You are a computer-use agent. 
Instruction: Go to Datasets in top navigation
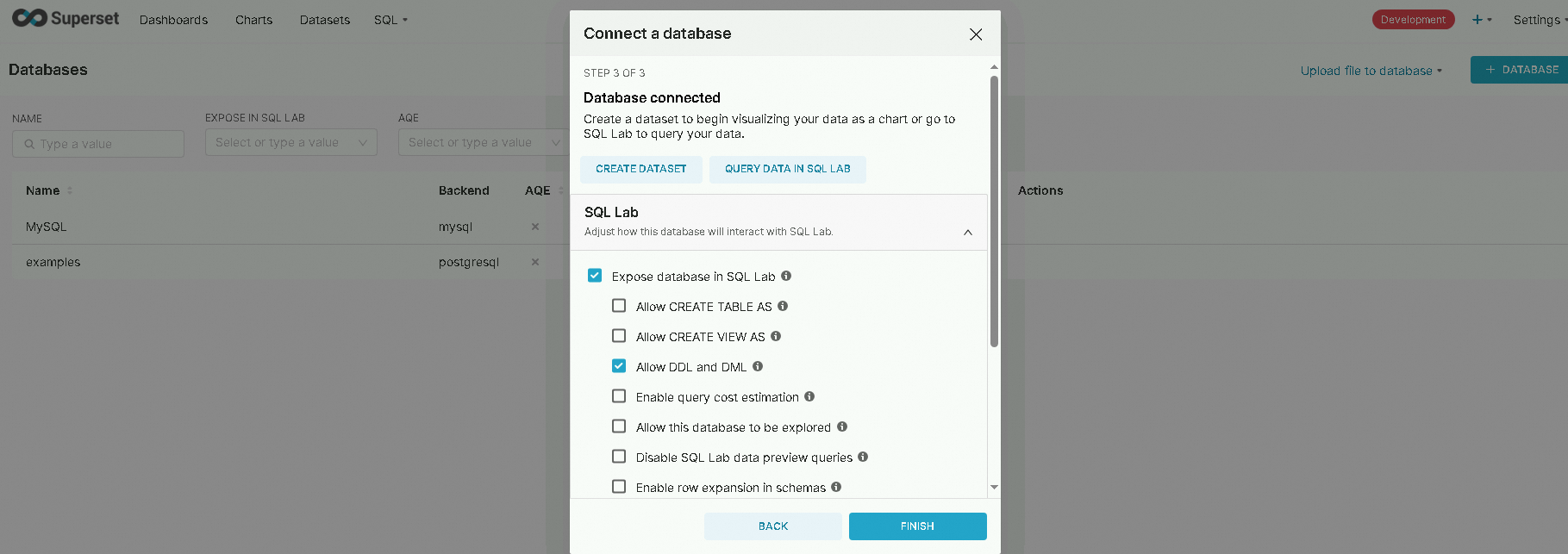point(325,20)
